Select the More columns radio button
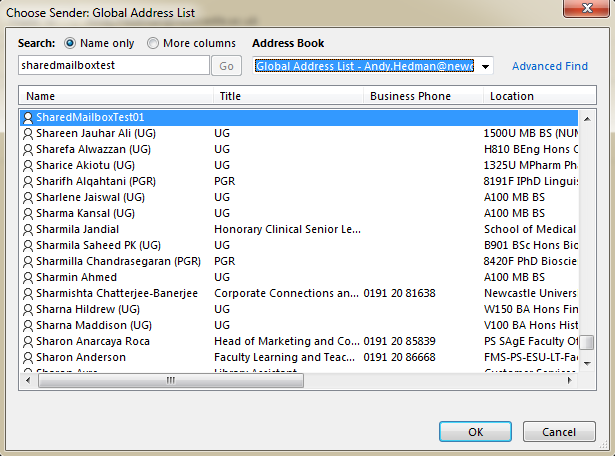The image size is (615, 456). (153, 44)
